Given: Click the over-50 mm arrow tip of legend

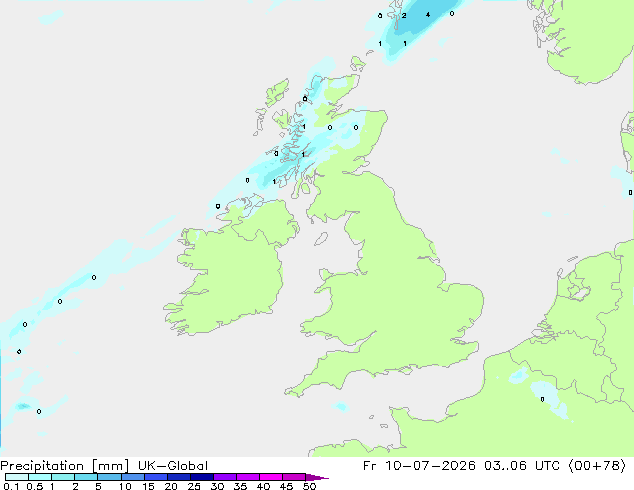Looking at the screenshot, I should (317, 477).
